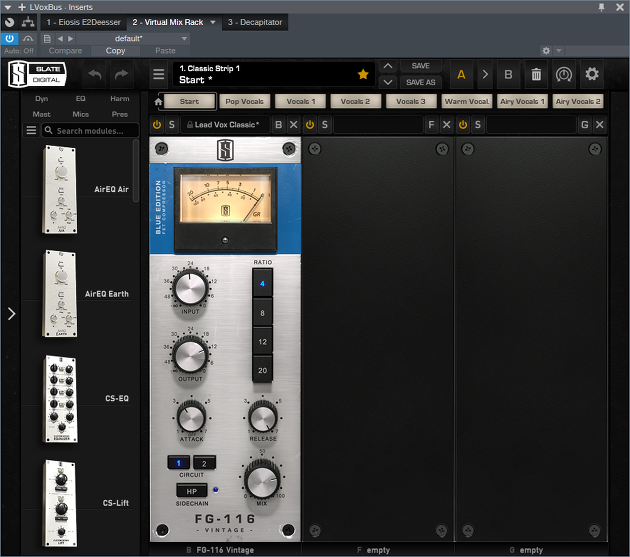The image size is (630, 557).
Task: Click Copy in host toolbar
Action: [115, 51]
